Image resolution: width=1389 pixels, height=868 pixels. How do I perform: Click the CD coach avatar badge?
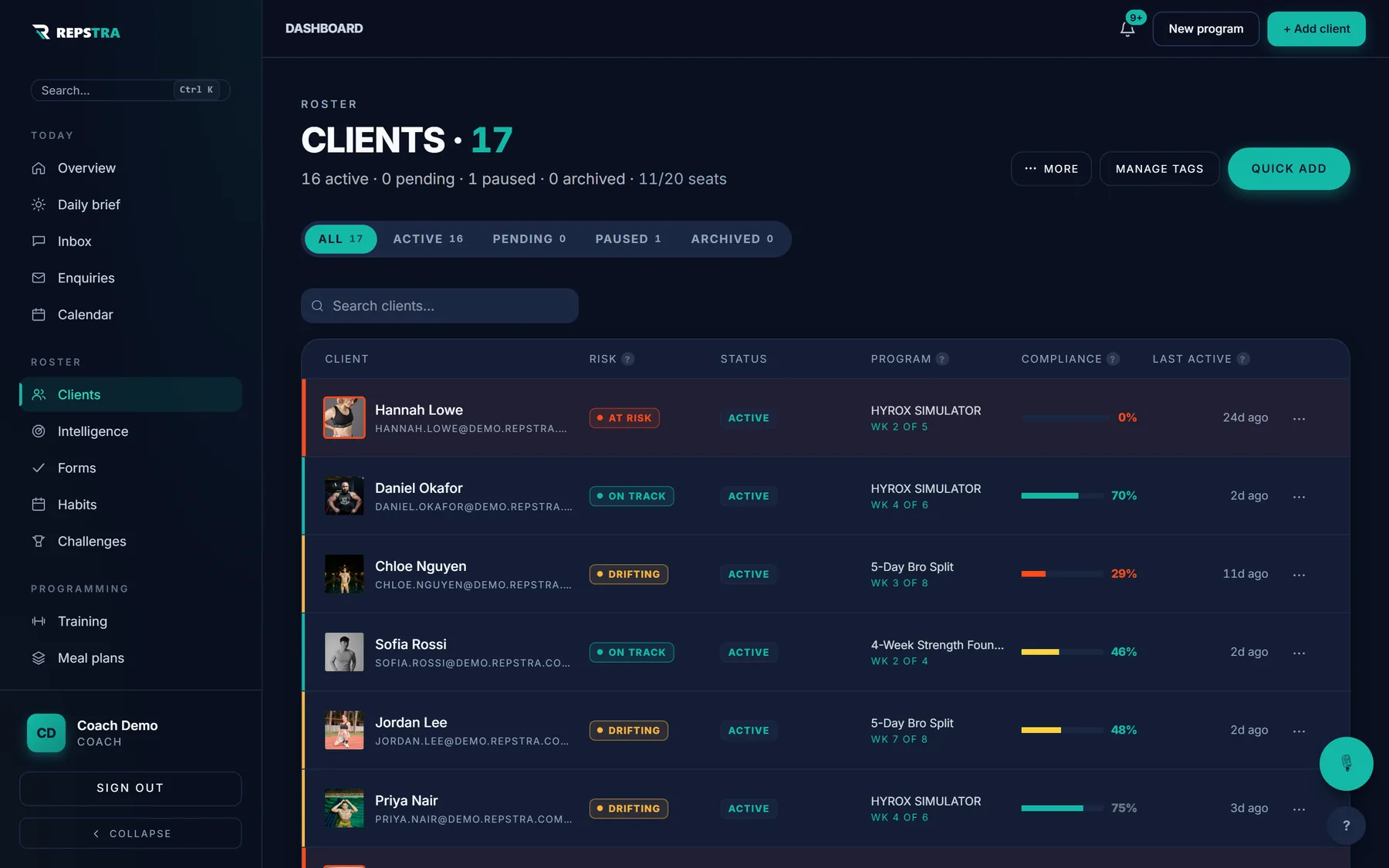click(x=46, y=733)
